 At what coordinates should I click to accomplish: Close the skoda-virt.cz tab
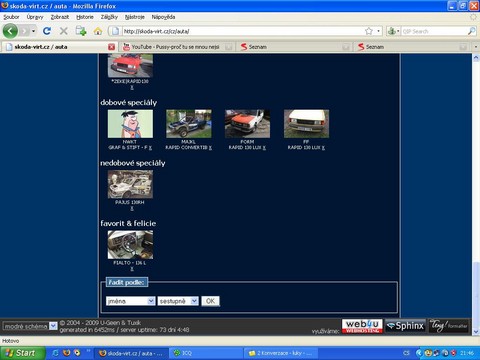[x=112, y=47]
